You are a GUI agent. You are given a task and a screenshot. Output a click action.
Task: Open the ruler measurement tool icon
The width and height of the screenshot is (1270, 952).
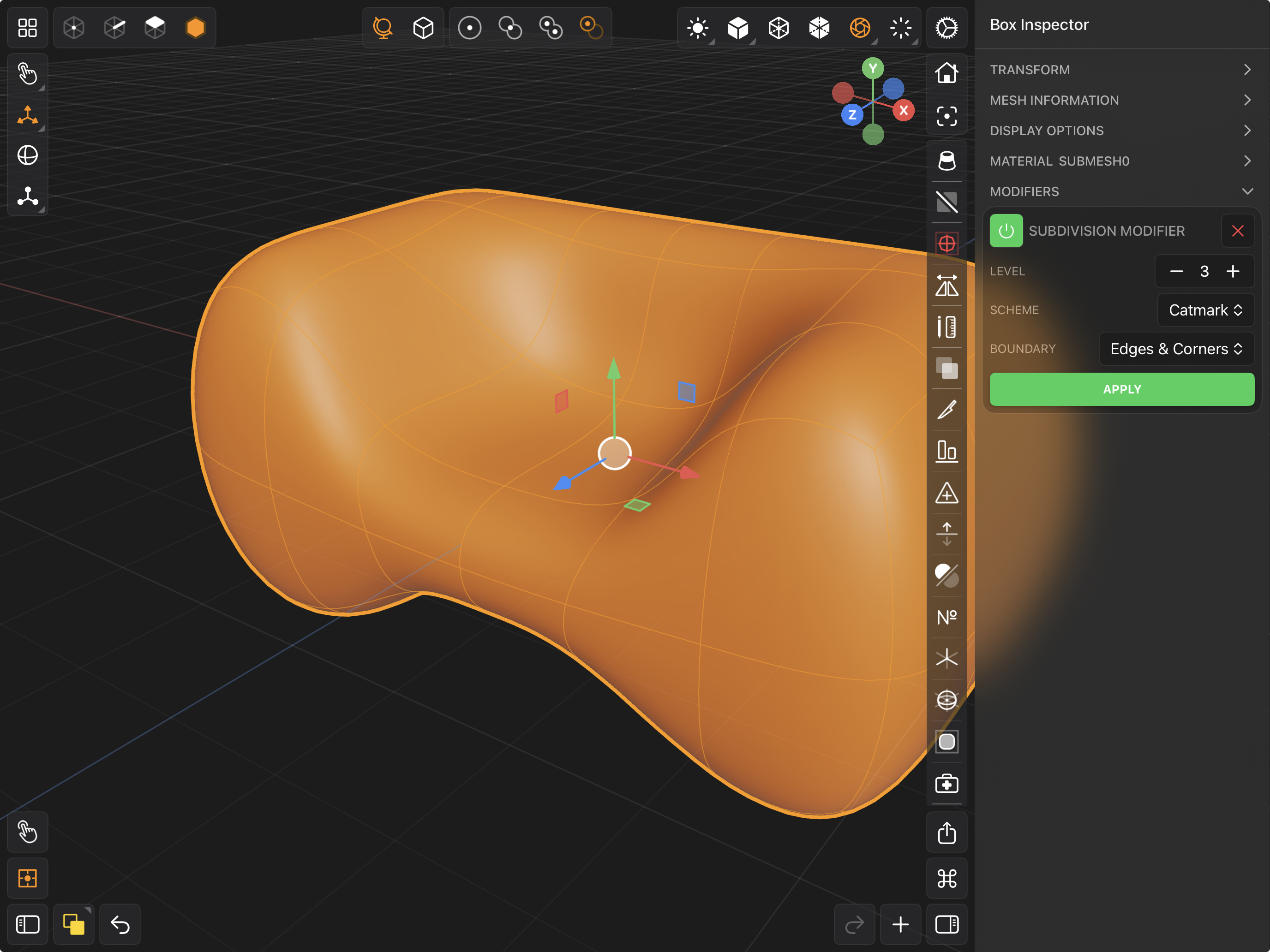946,327
